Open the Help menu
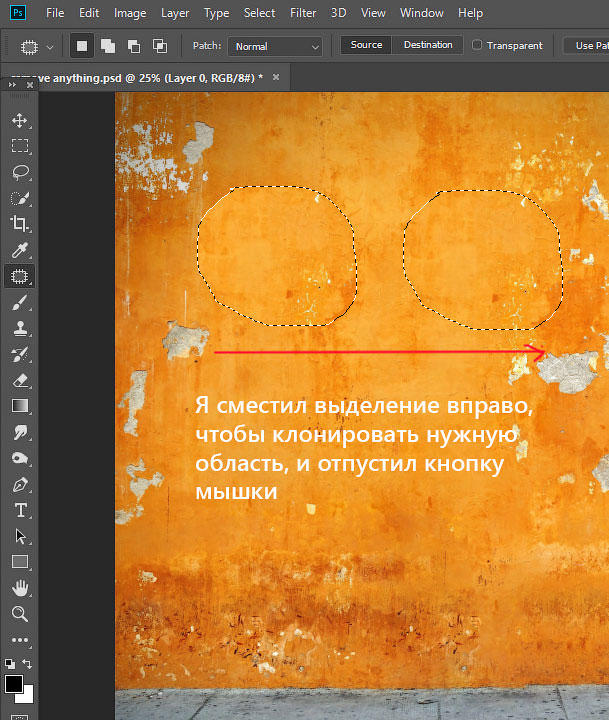Image resolution: width=609 pixels, height=720 pixels. click(470, 13)
